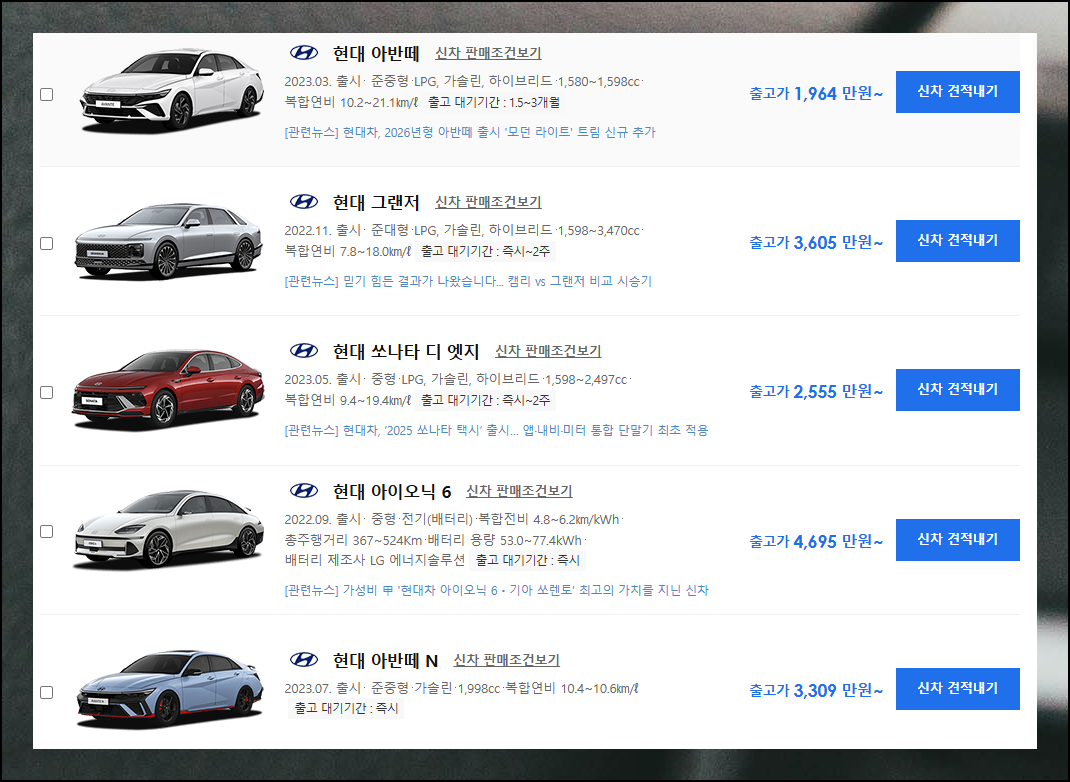Open the blue 아반떼 N car image

point(169,689)
